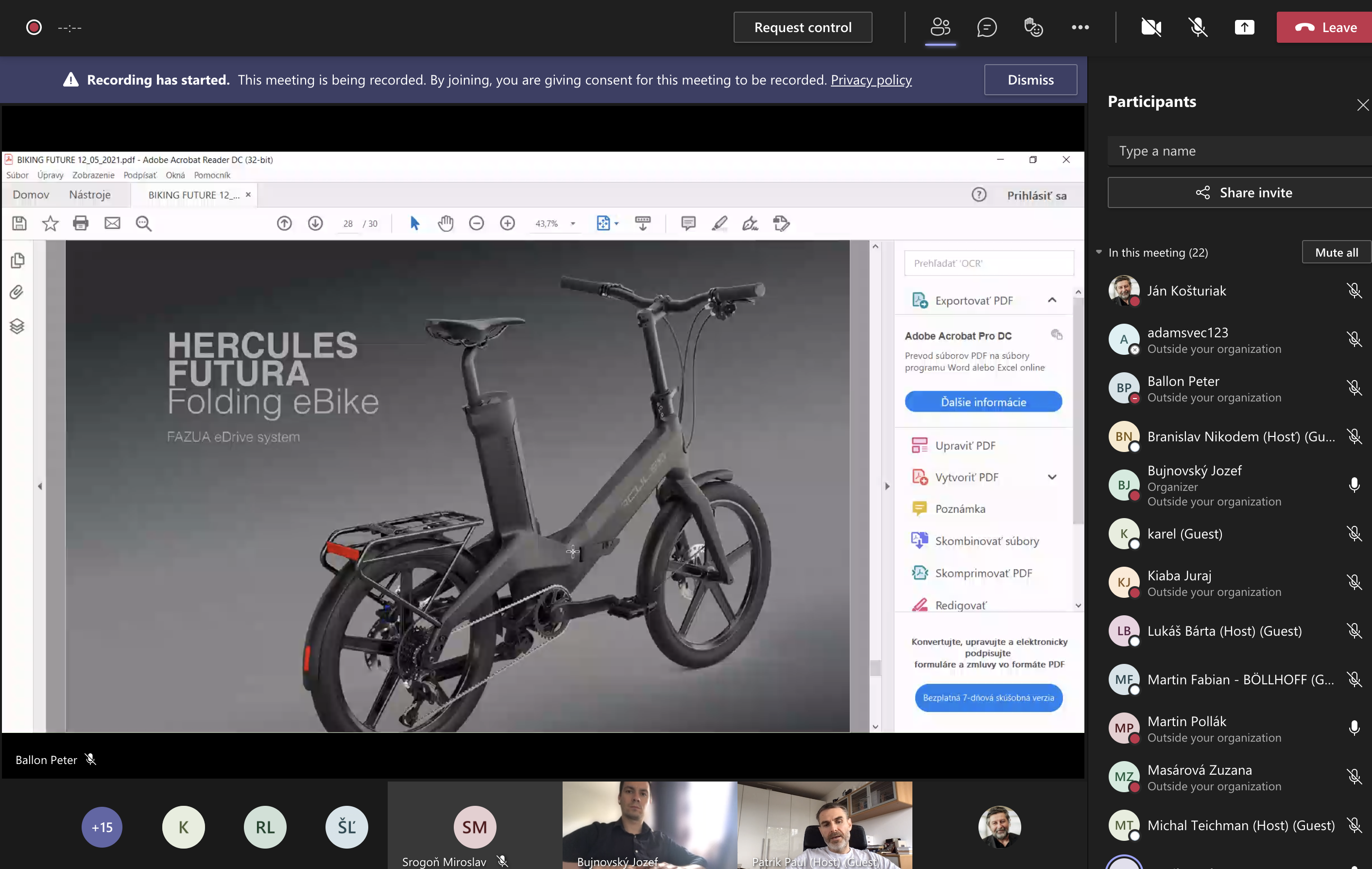The height and width of the screenshot is (869, 1372).
Task: Click the bookmark star icon
Action: [50, 224]
